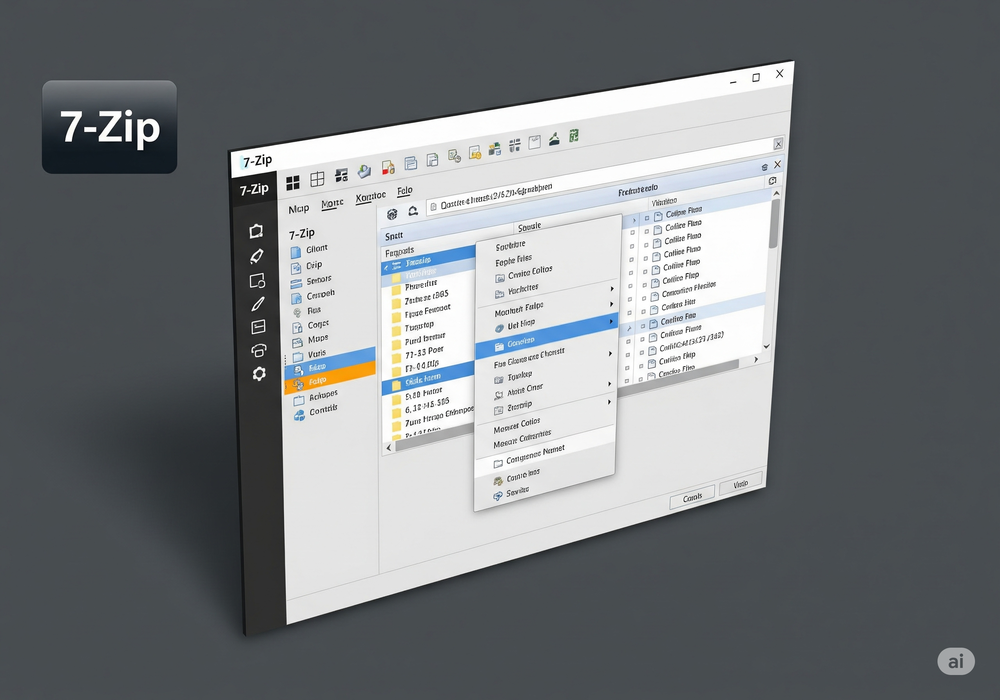Choose the marker icon in the black sidebar
Screen dimensions: 1000x700
[x=257, y=256]
